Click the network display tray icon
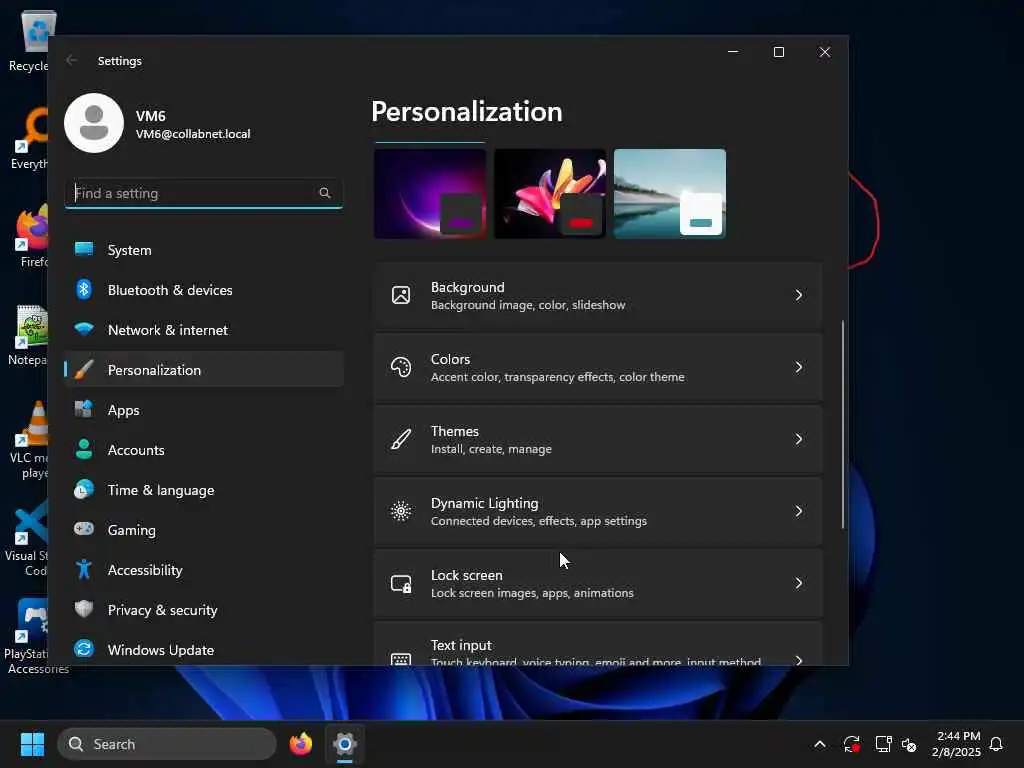 [x=883, y=744]
